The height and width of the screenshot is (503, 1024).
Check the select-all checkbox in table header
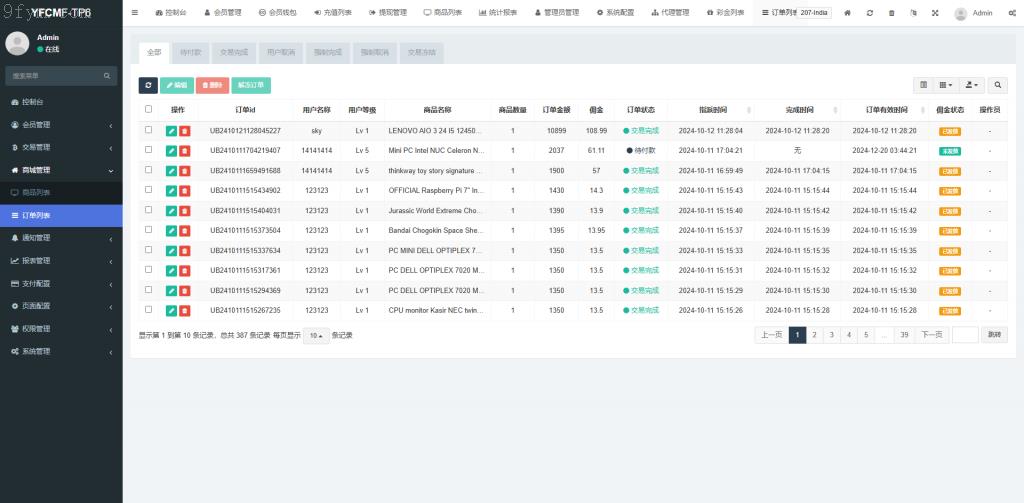coord(149,109)
